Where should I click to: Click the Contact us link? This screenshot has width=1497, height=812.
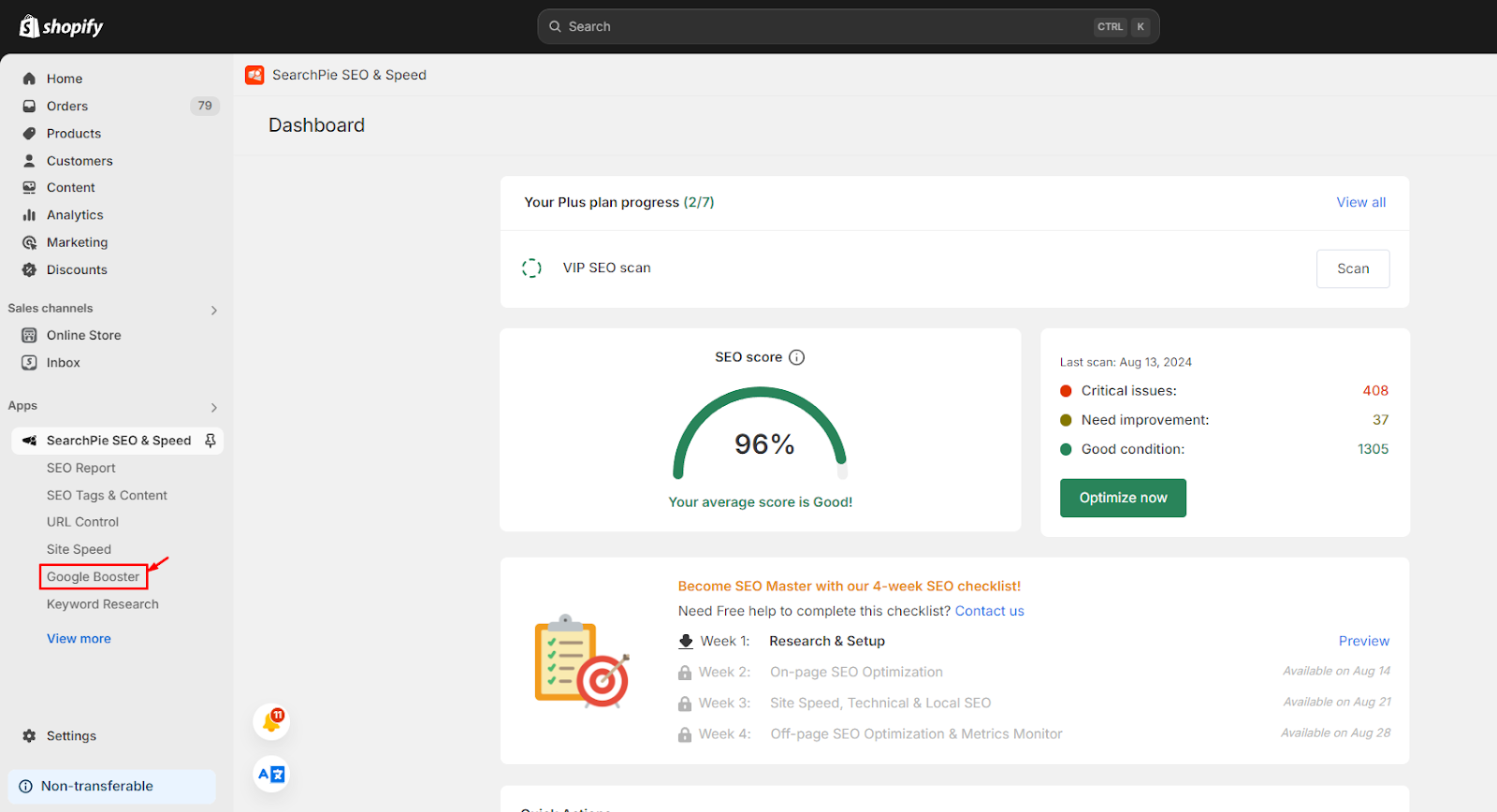click(x=989, y=611)
